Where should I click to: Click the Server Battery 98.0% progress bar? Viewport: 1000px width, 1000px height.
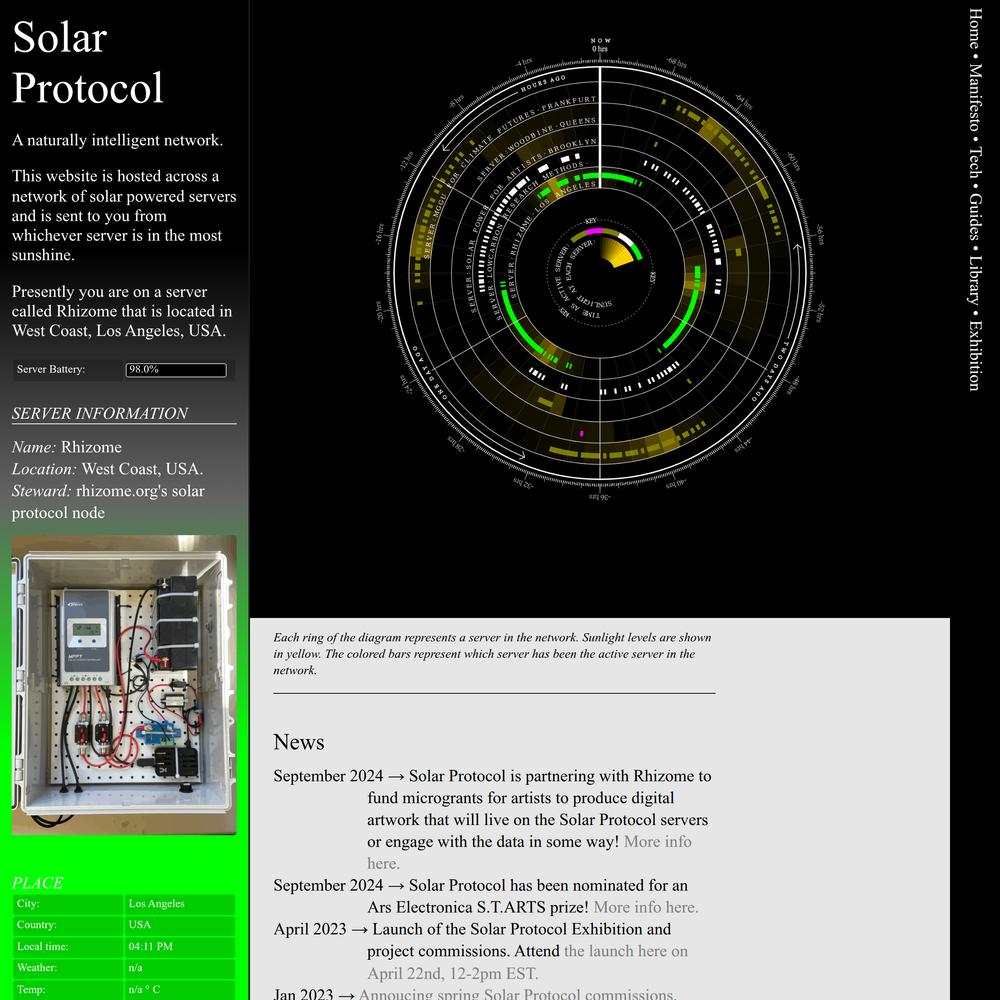[x=176, y=370]
